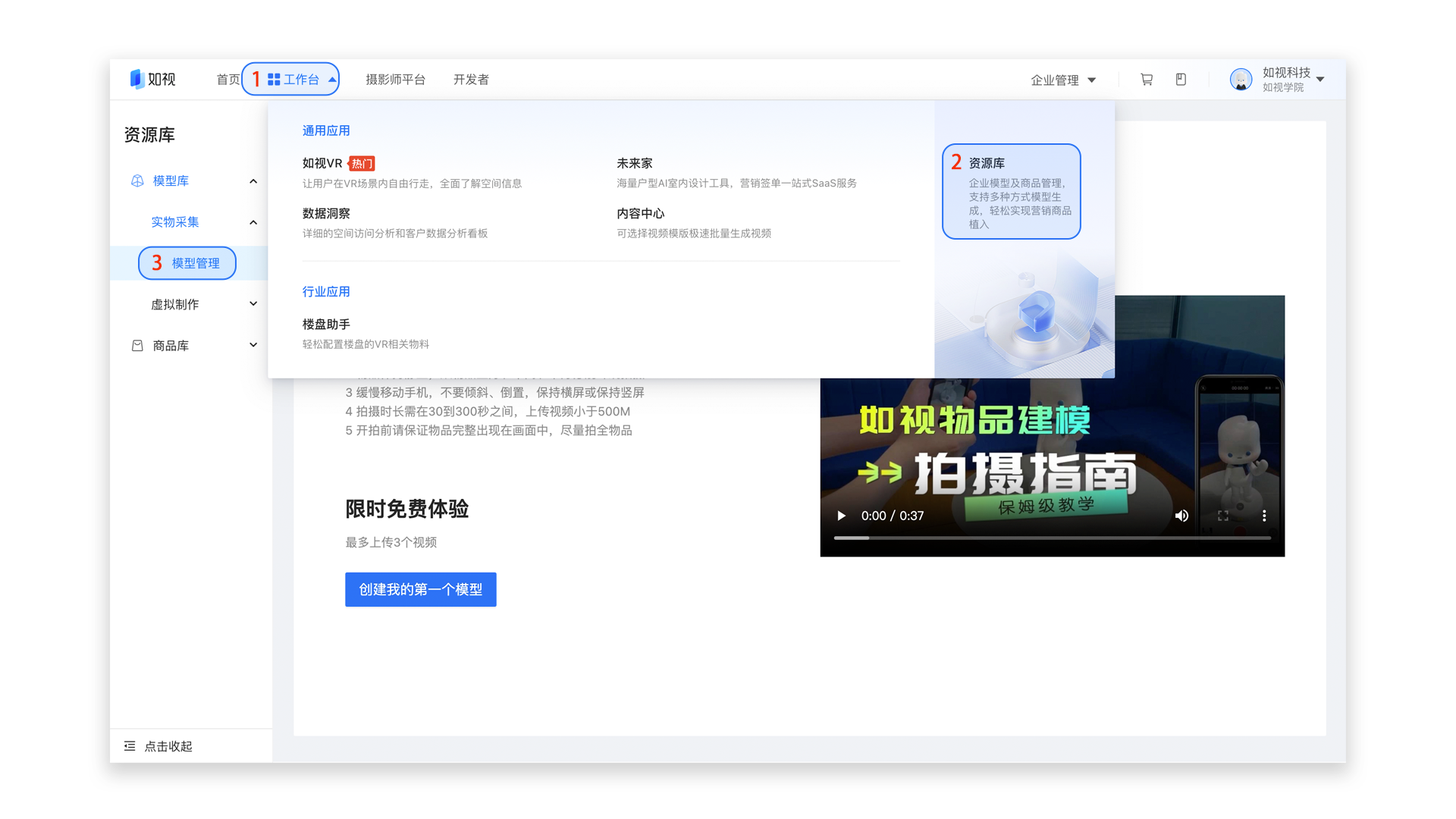Collapse the 模型库 section chevron
This screenshot has height=819, width=1456.
click(x=253, y=181)
